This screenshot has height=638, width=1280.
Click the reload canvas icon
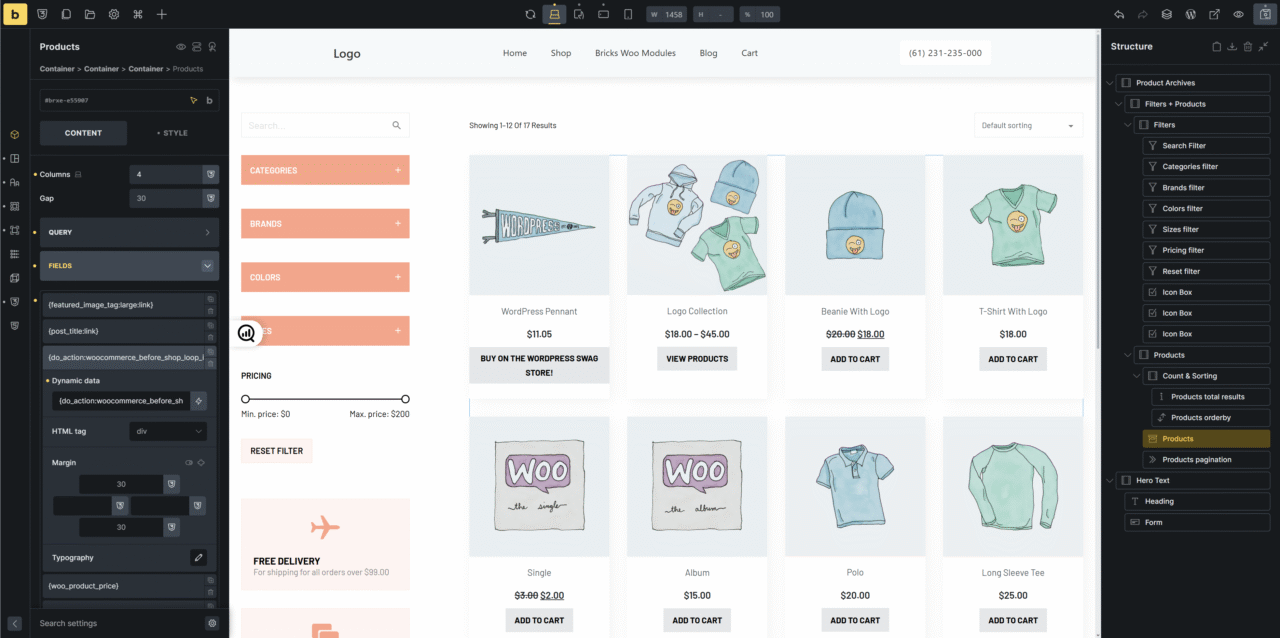[530, 15]
